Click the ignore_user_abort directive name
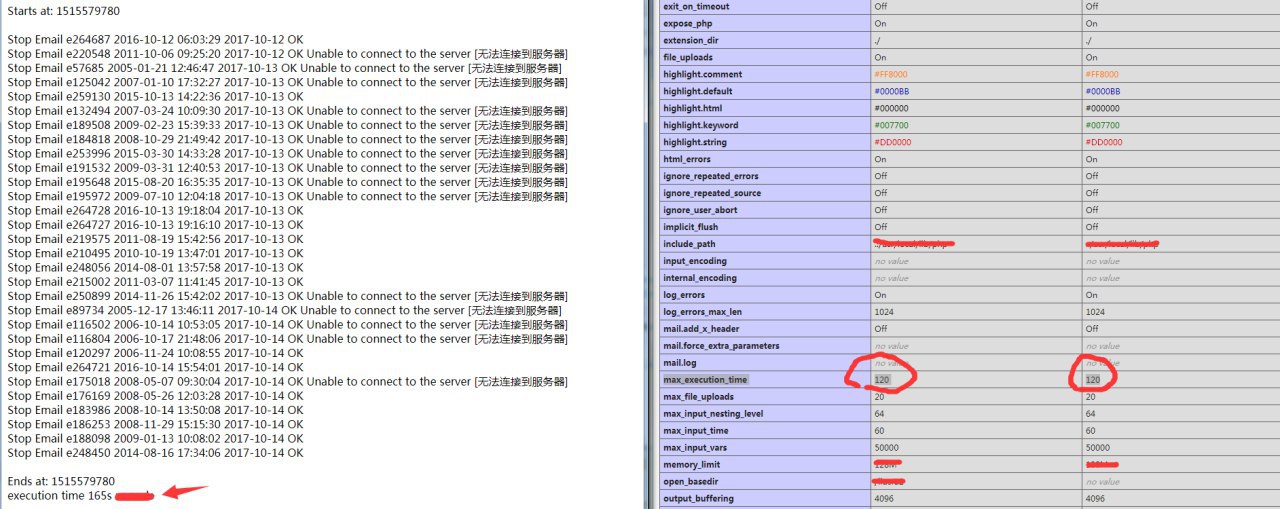Screen dimensions: 1280x509 pos(702,210)
